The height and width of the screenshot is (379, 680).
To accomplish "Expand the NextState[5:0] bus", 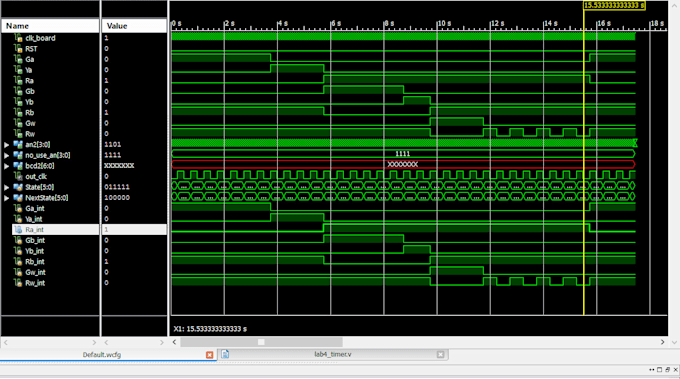I will (7, 198).
